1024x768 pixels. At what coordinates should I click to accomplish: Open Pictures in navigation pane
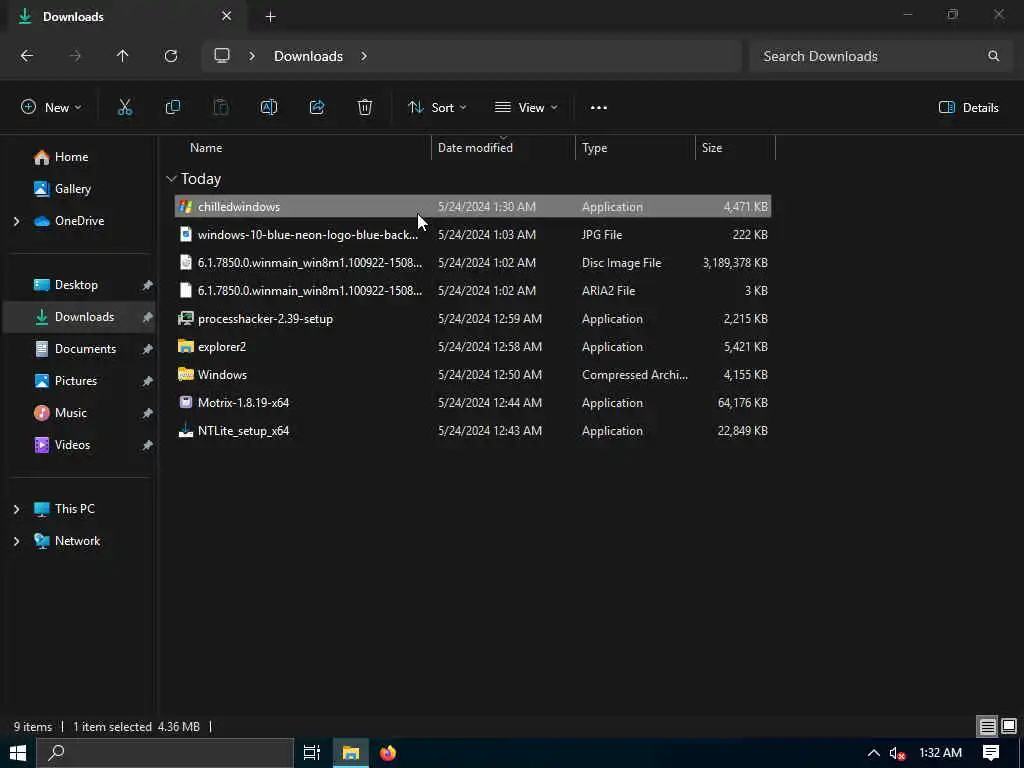coord(76,381)
